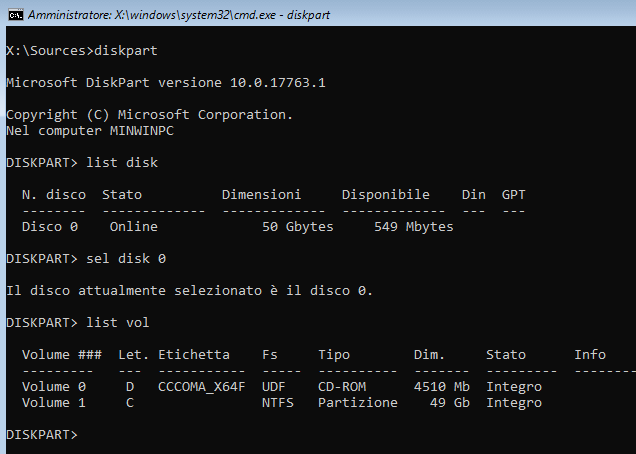This screenshot has height=454, width=636.
Task: Click the 'Disponibile' column header
Action: click(x=385, y=195)
